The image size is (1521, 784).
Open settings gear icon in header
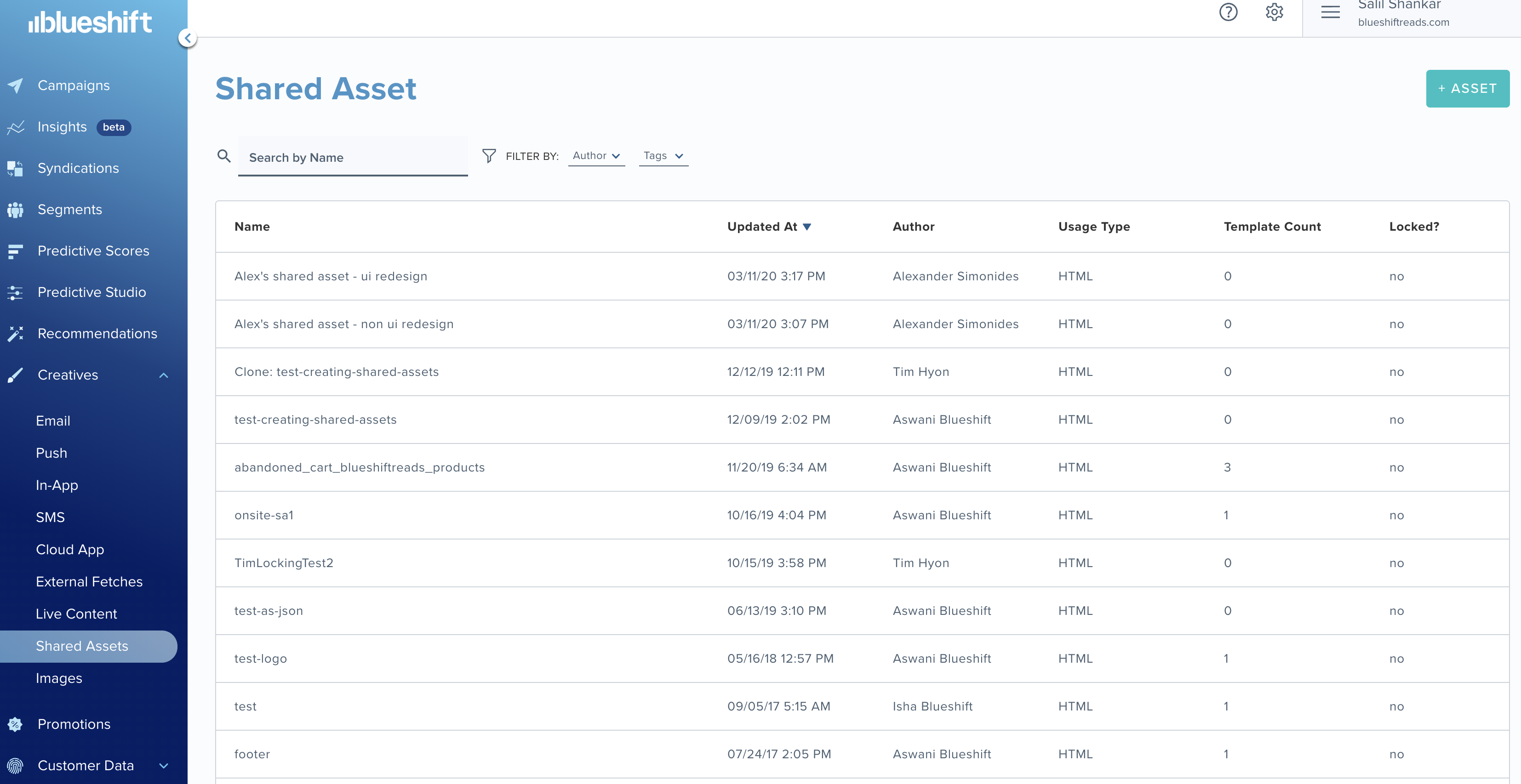point(1274,12)
